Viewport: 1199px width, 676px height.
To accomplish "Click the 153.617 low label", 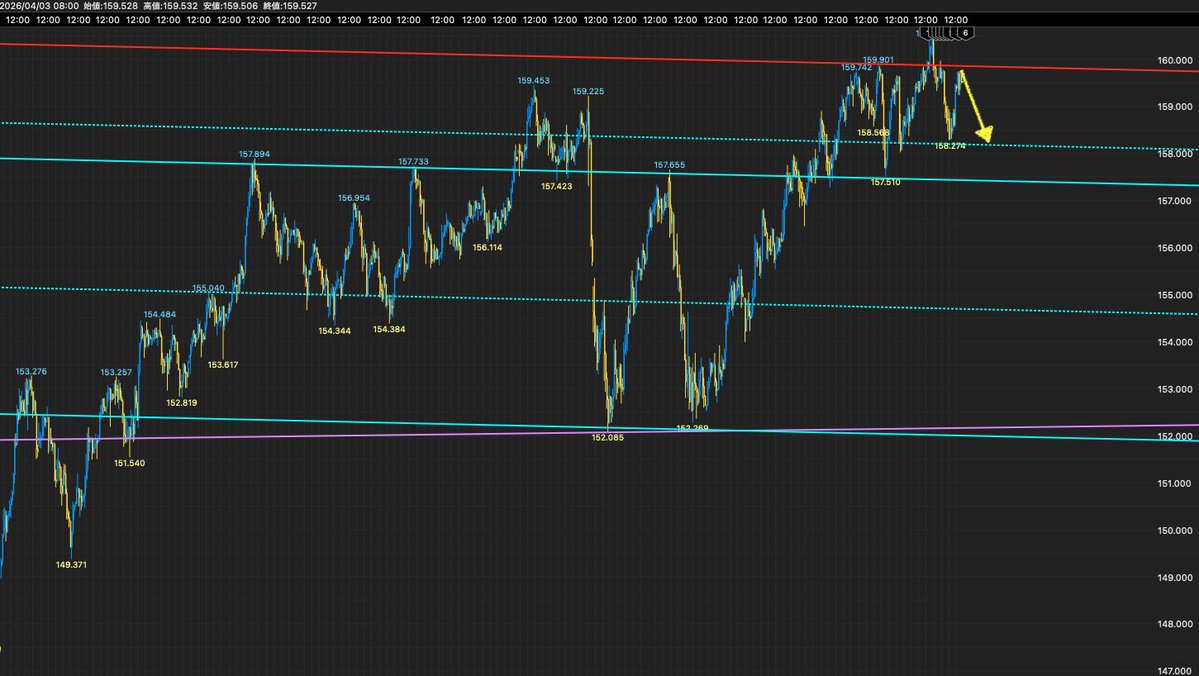I will point(223,365).
